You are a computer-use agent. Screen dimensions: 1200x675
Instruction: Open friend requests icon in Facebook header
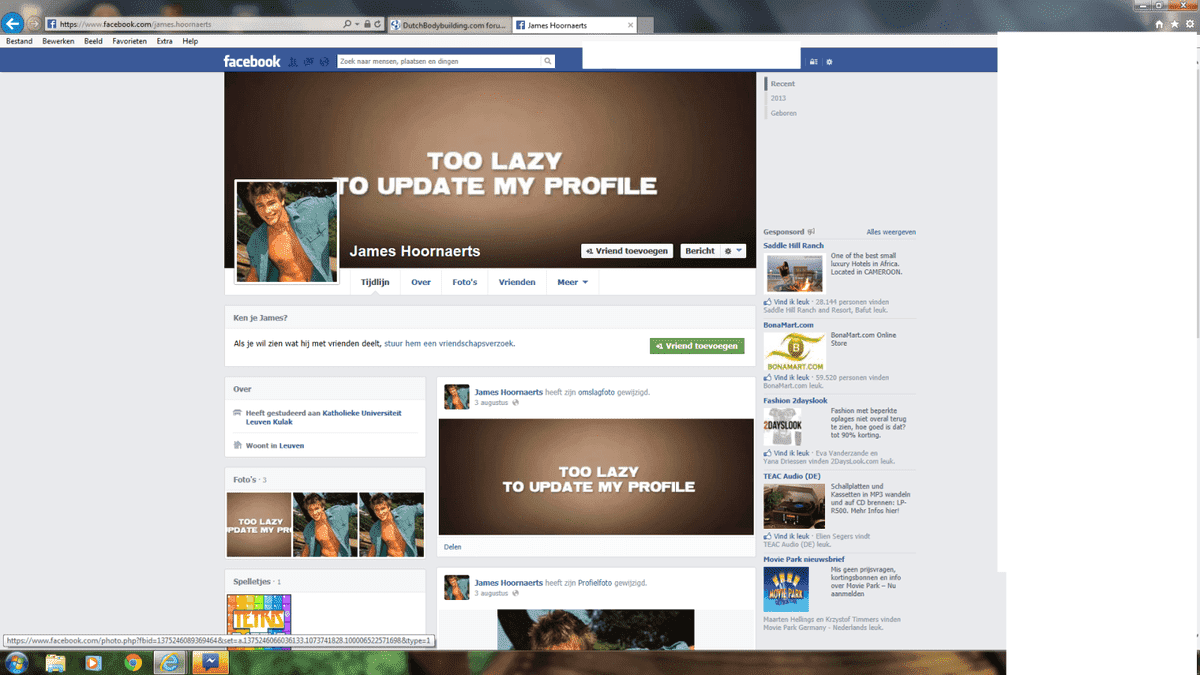[x=293, y=62]
